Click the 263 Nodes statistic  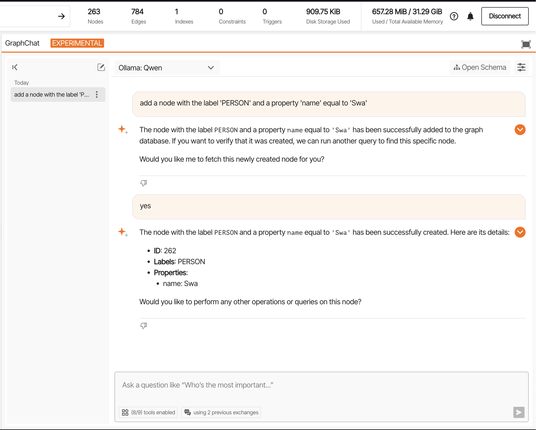95,16
